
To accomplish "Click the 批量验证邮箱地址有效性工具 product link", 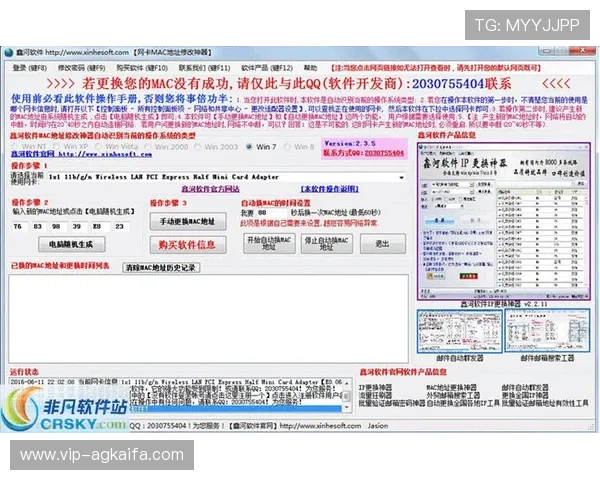I will 545,403.
